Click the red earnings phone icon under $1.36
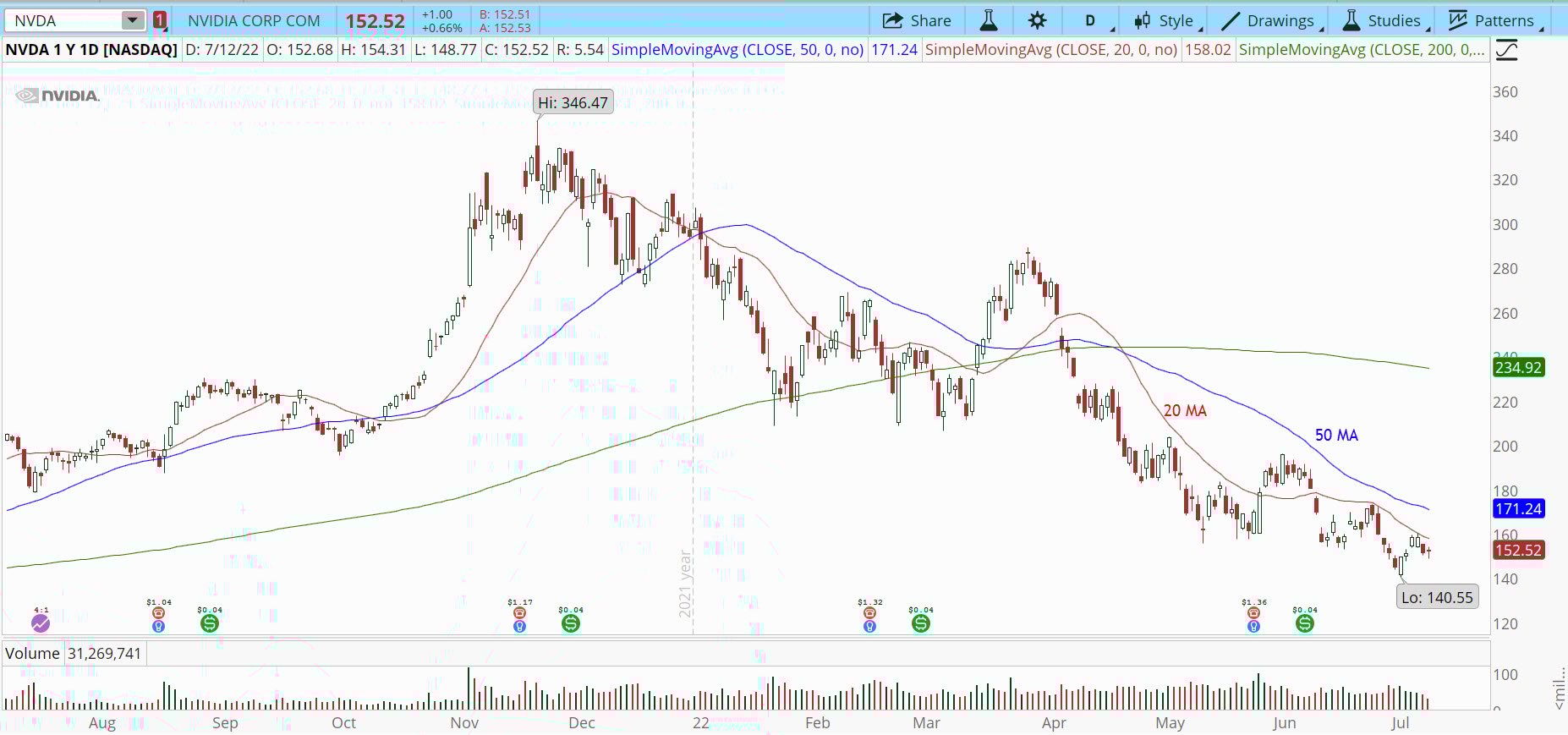 1253,613
